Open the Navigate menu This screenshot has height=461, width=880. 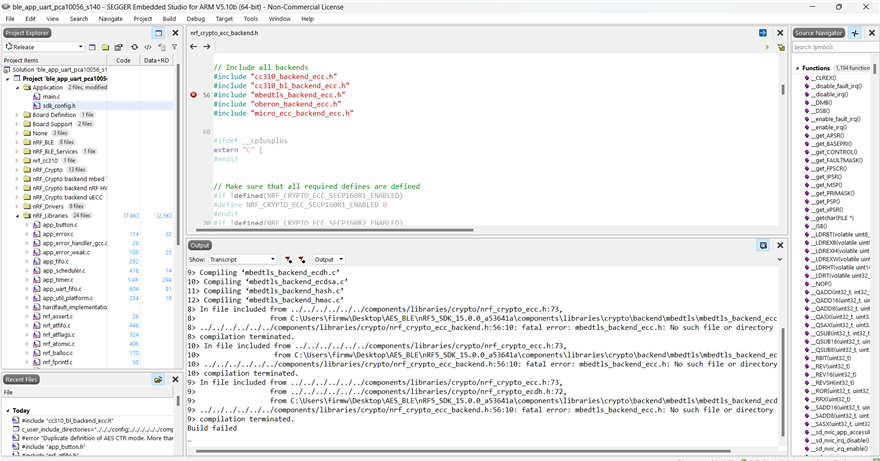[111, 19]
